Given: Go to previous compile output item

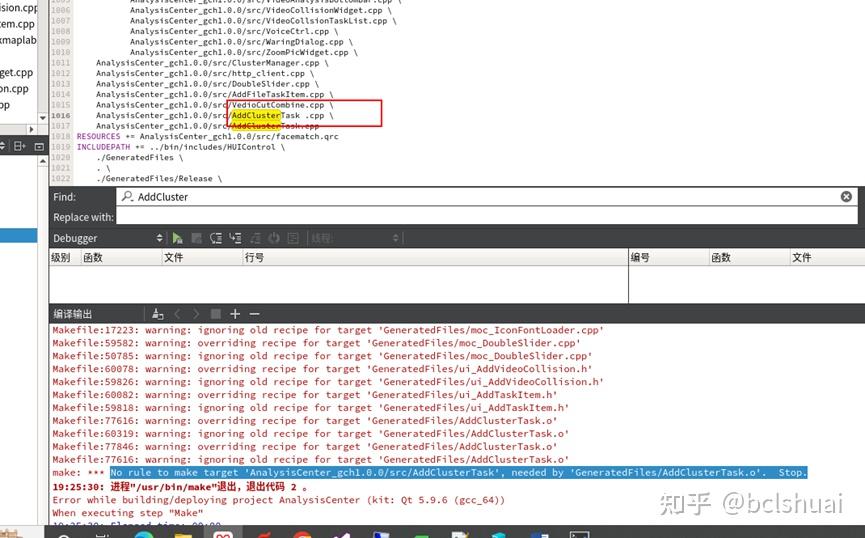Looking at the screenshot, I should pos(177,314).
